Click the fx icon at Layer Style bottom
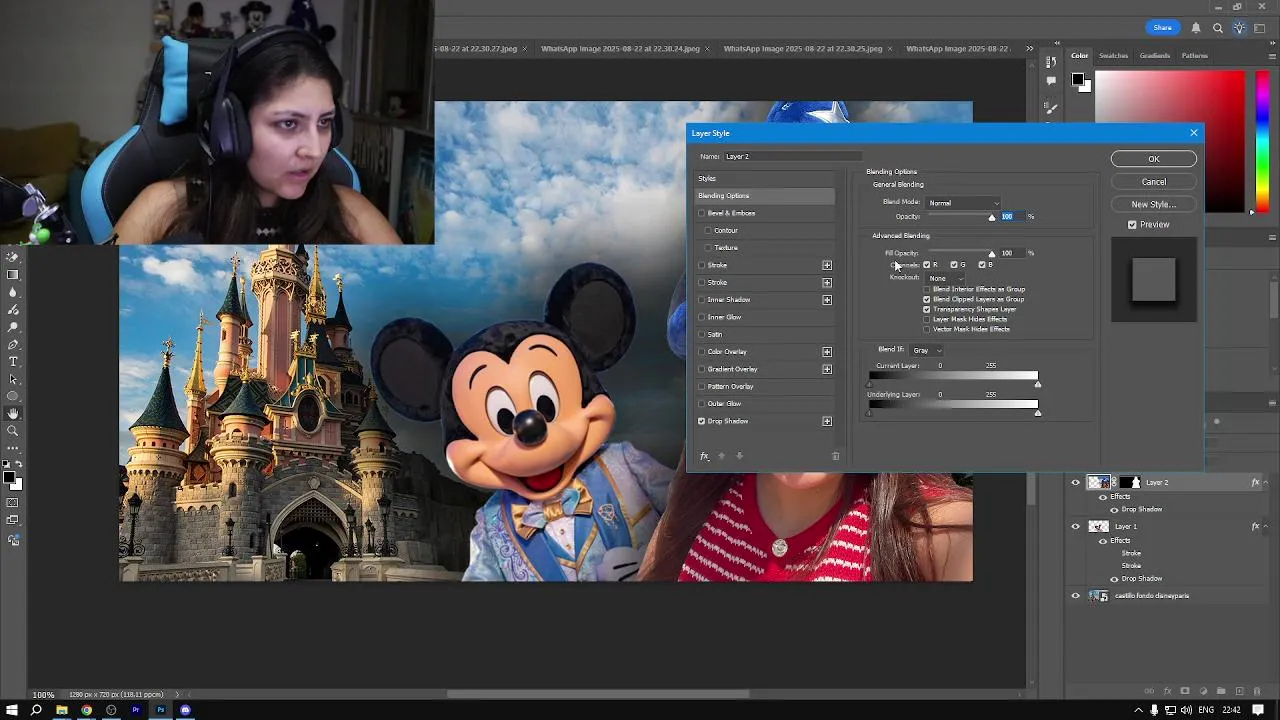Viewport: 1280px width, 720px height. [x=704, y=456]
